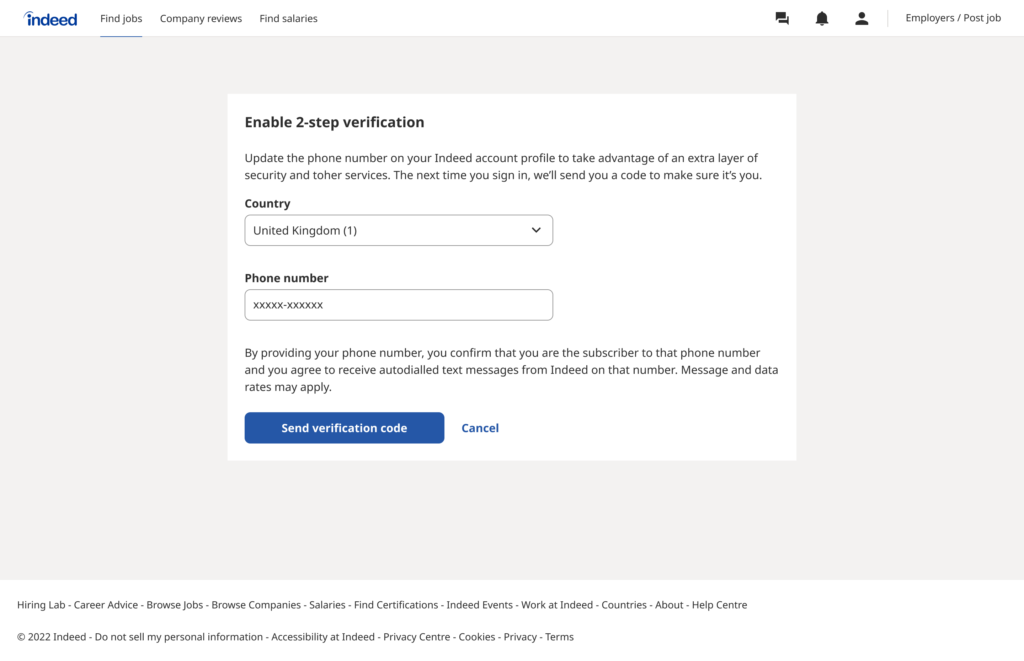The width and height of the screenshot is (1024, 661).
Task: Switch to the Find salaries tab
Action: pos(288,18)
